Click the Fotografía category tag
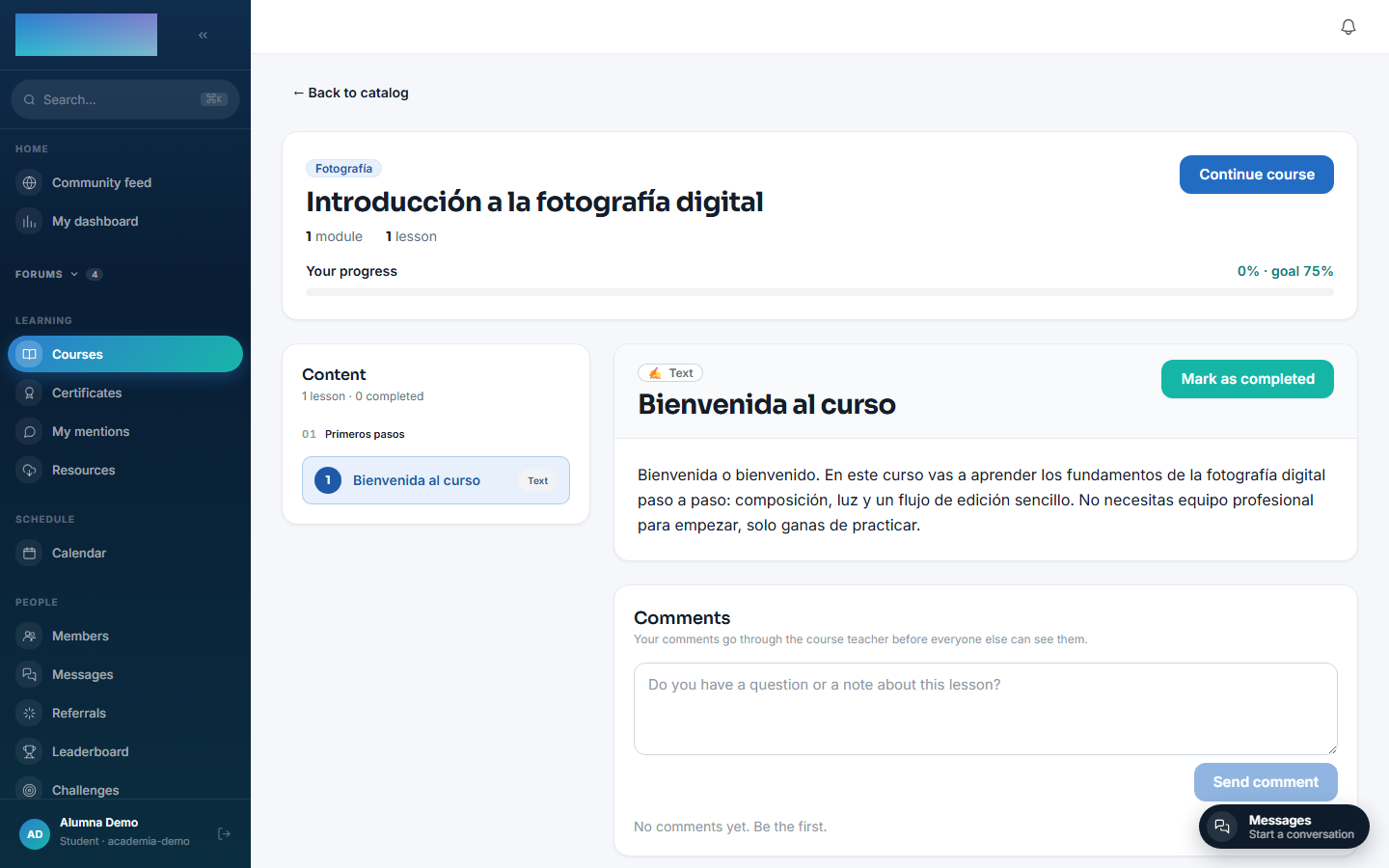 click(343, 169)
